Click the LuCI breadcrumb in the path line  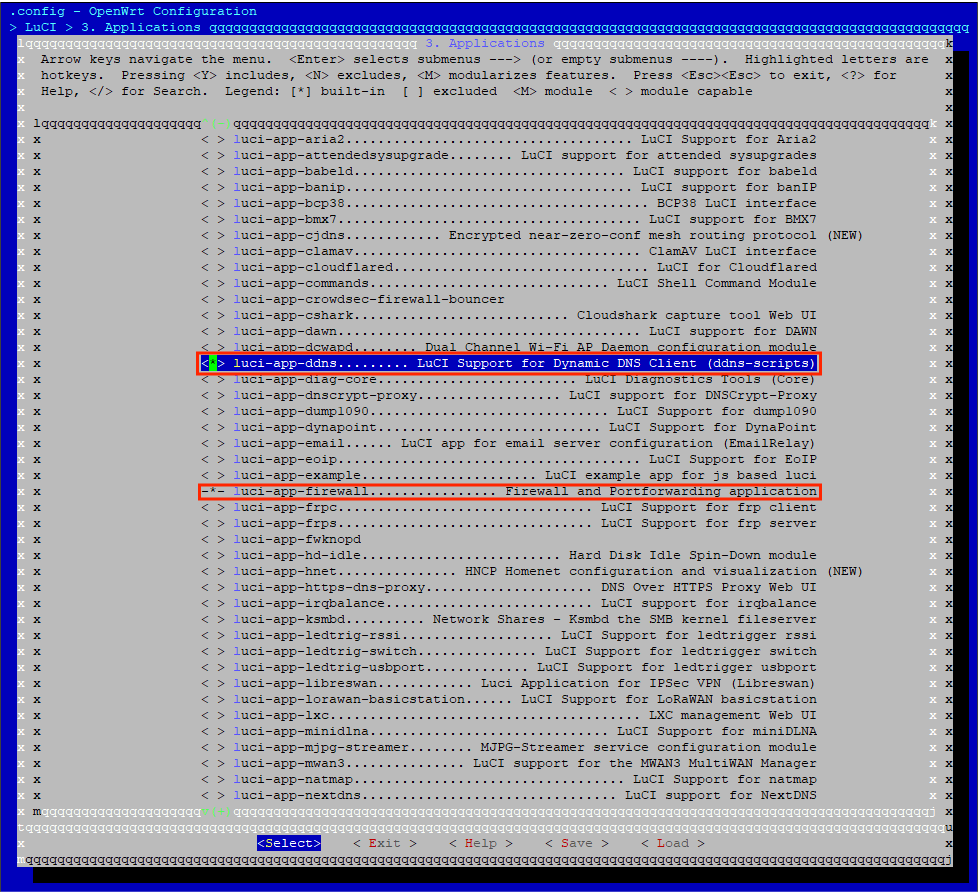[40, 27]
